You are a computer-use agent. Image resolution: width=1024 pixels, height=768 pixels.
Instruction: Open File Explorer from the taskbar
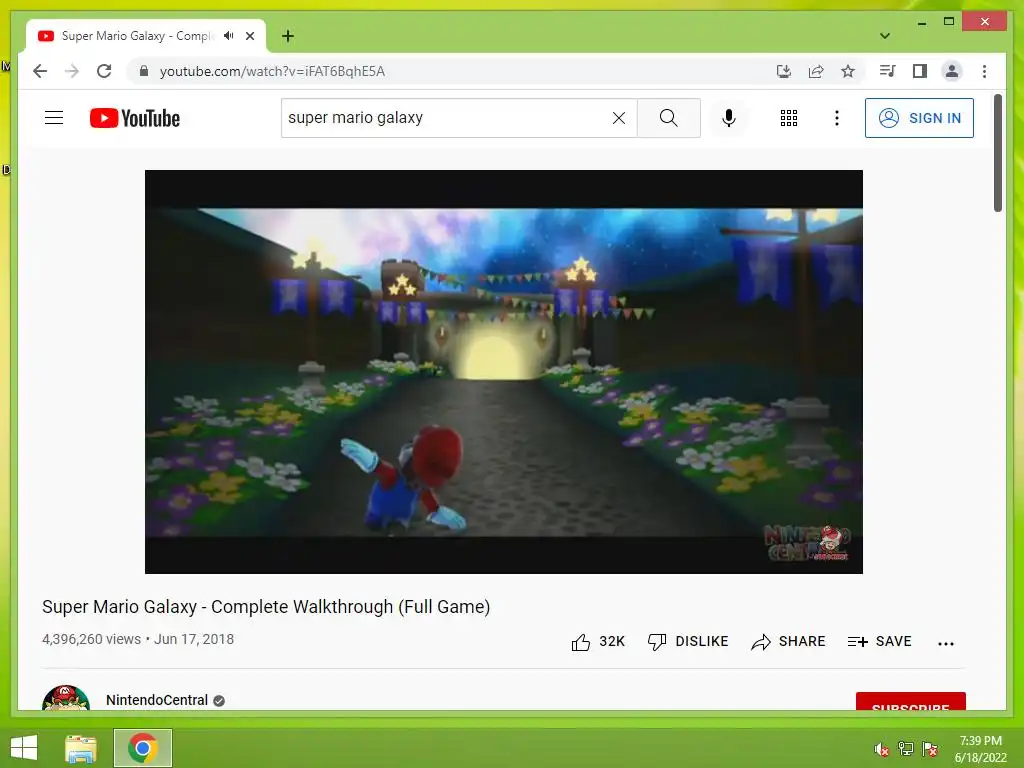pos(80,748)
